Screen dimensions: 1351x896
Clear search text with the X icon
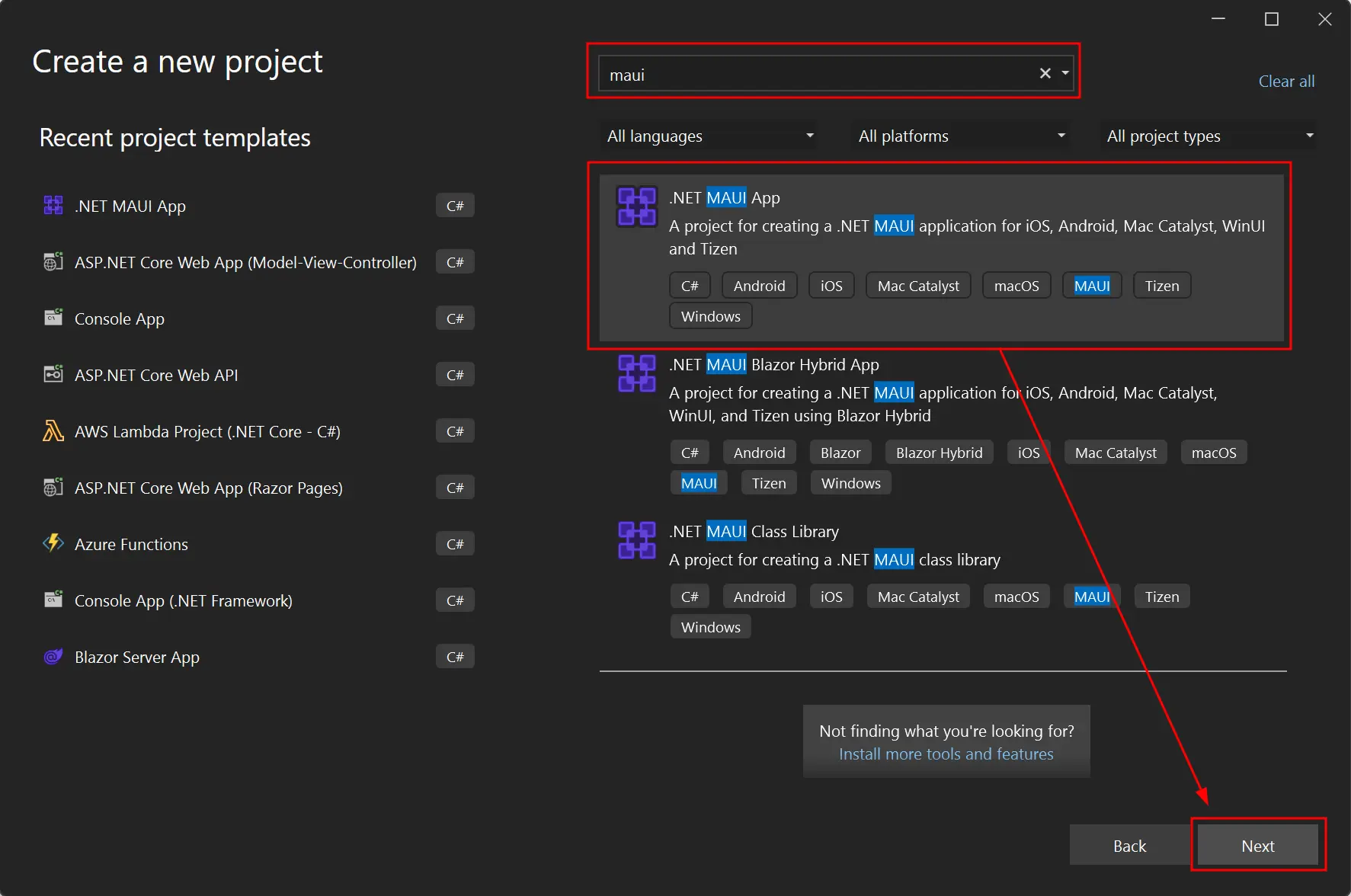pos(1045,74)
